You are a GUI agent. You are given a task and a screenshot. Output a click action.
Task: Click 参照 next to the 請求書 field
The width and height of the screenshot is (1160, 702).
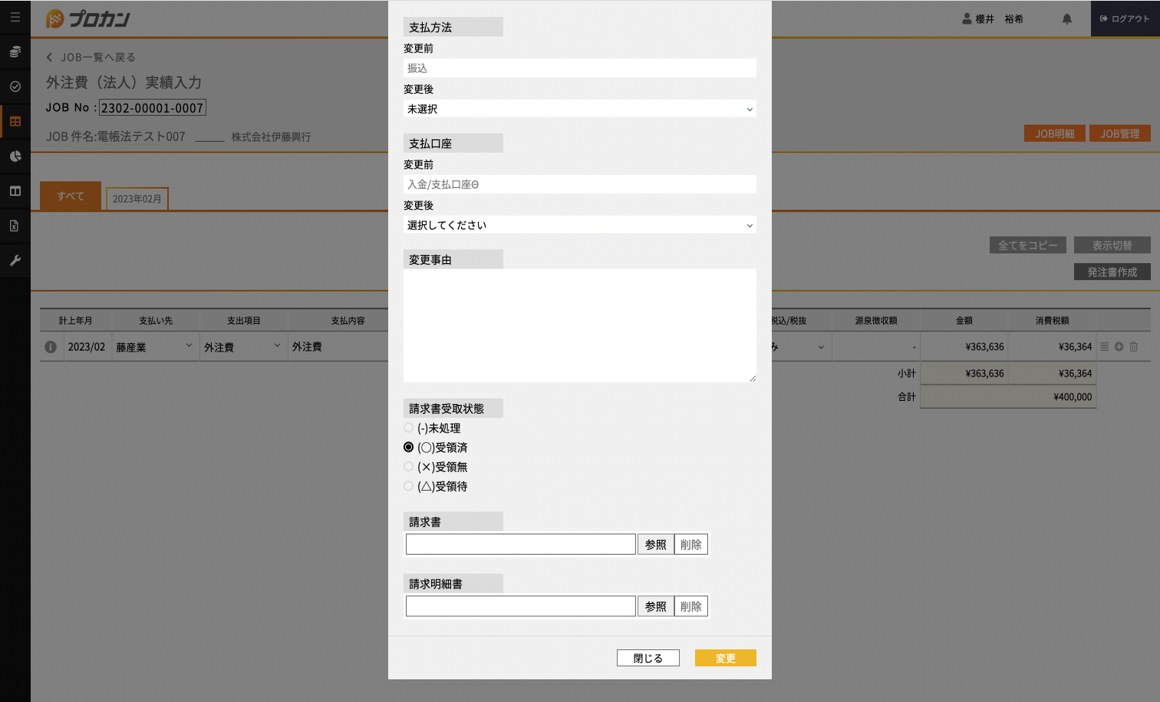657,544
